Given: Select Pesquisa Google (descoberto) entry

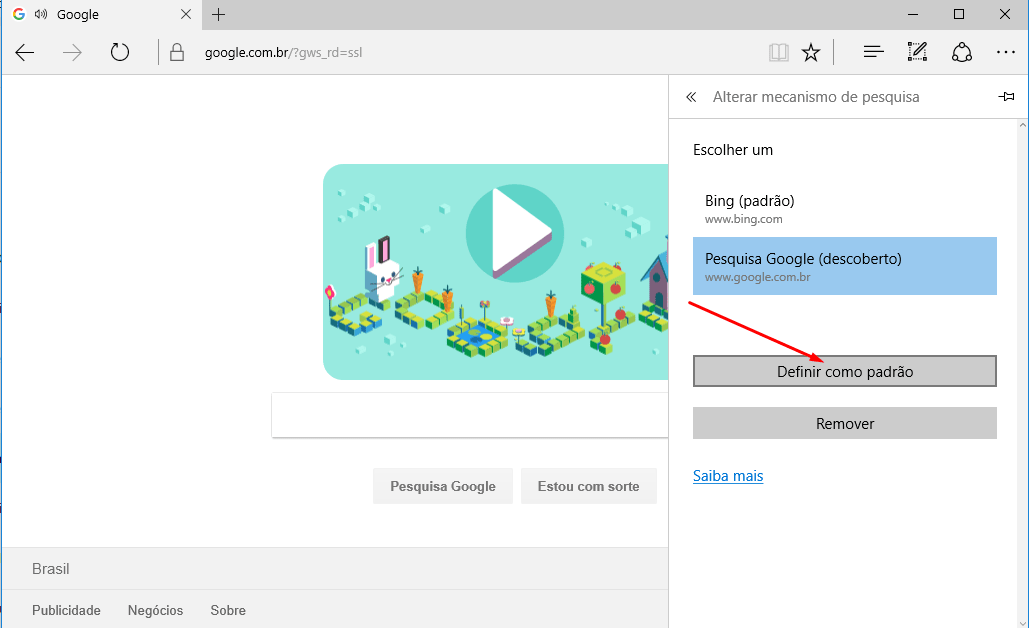Looking at the screenshot, I should (845, 266).
